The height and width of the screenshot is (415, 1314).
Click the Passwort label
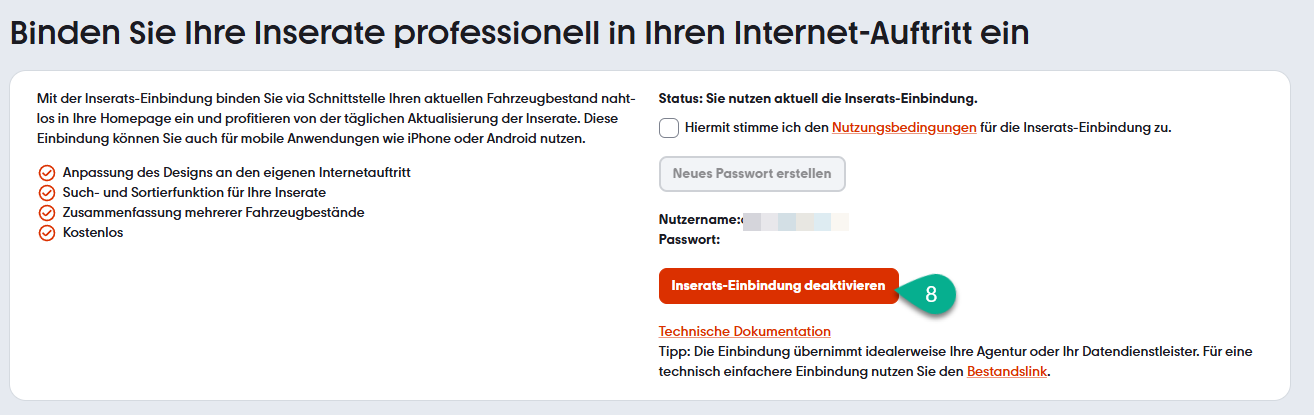click(689, 239)
